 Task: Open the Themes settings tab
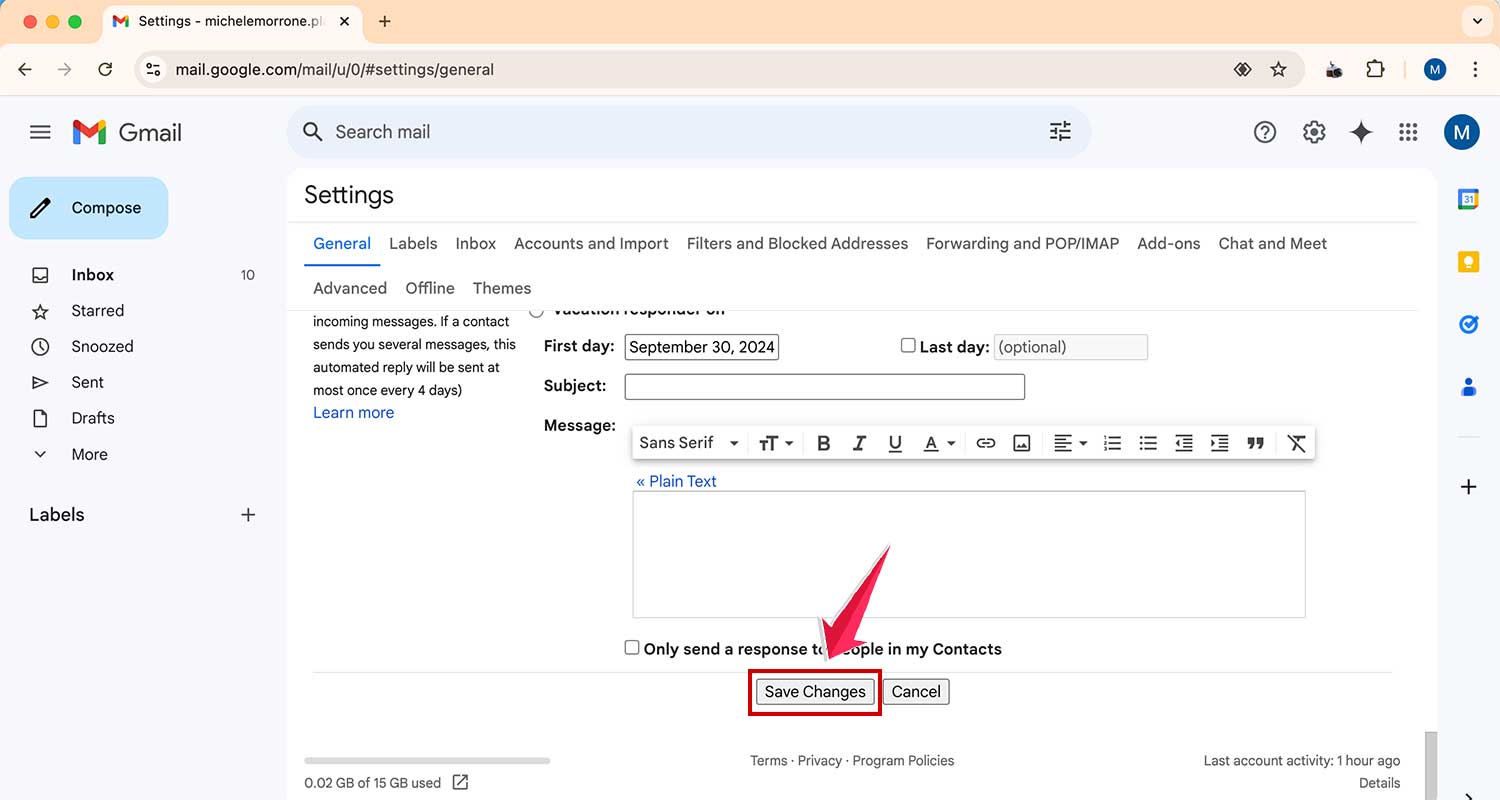[x=501, y=288]
